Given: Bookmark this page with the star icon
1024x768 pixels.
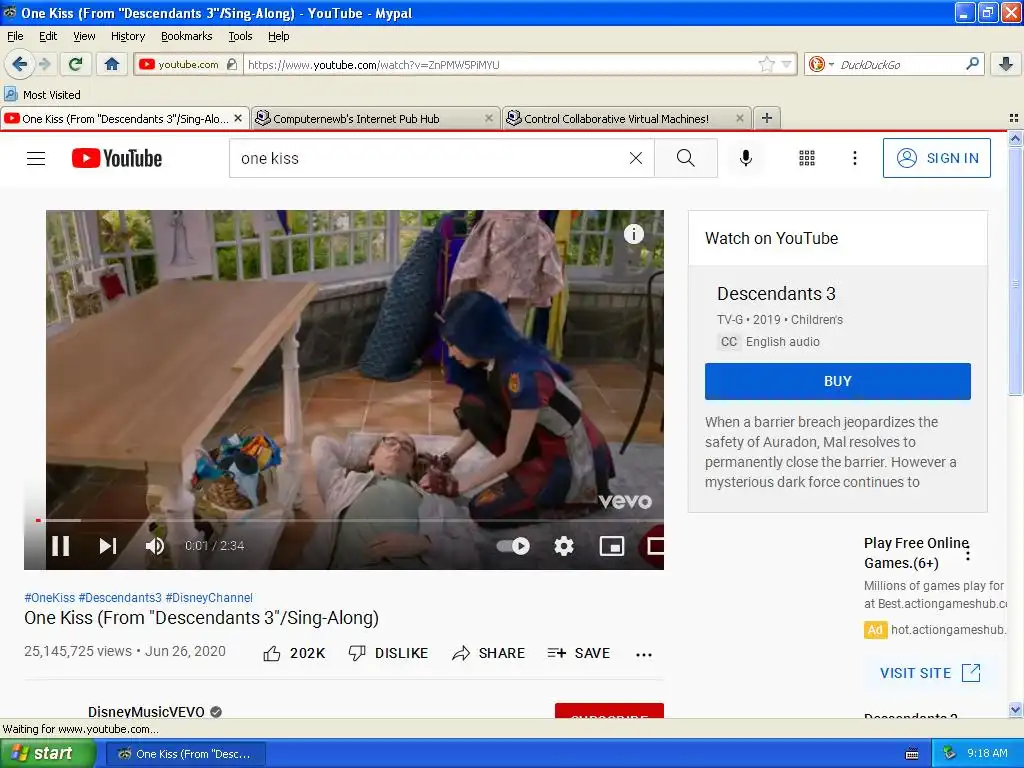Looking at the screenshot, I should (x=766, y=64).
